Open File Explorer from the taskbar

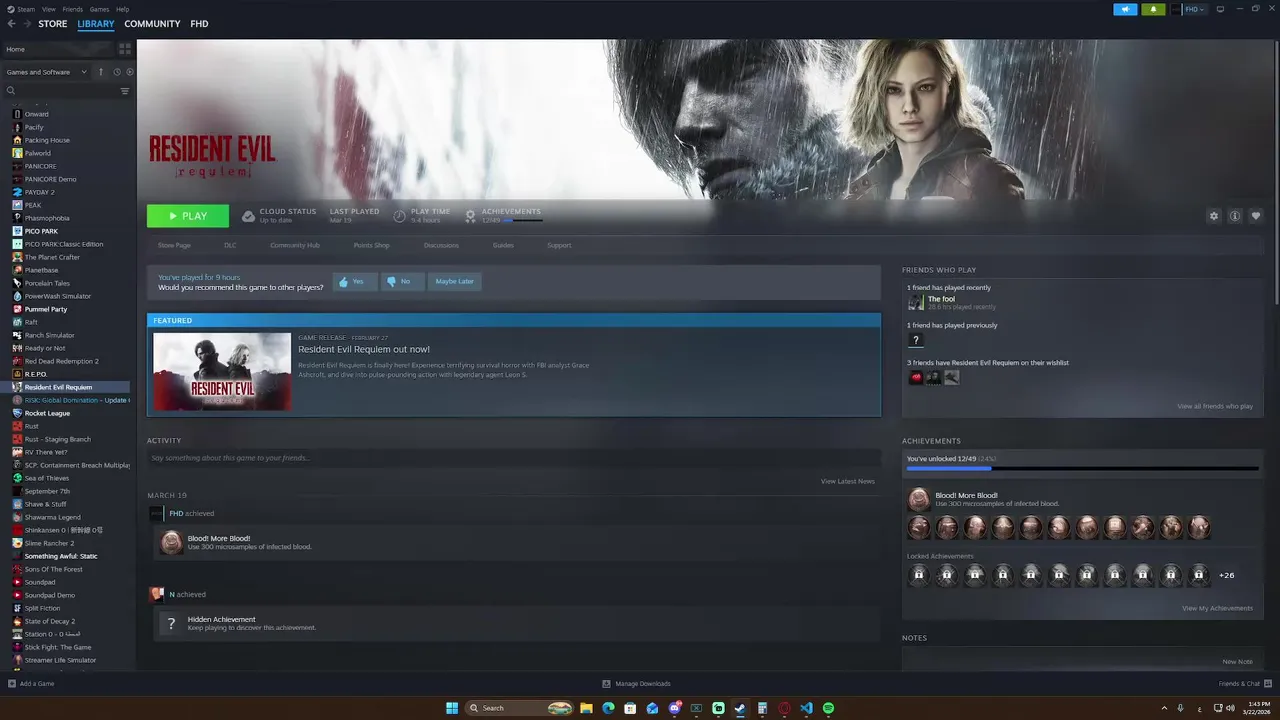coord(586,708)
